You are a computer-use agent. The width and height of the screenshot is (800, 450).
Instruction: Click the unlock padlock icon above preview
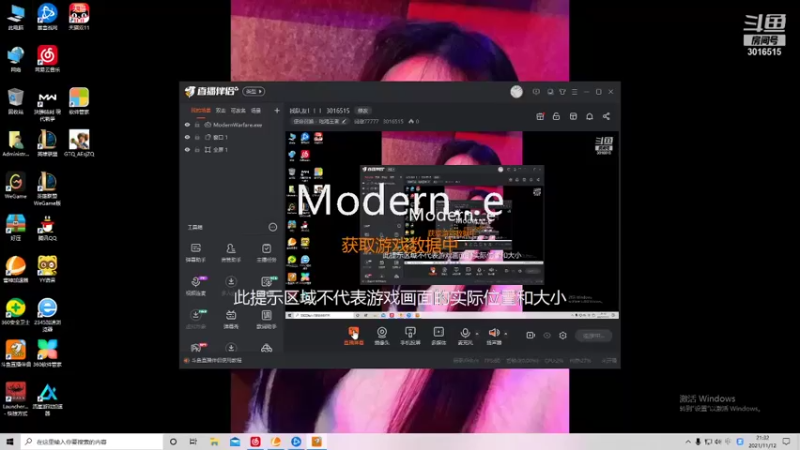tap(556, 116)
